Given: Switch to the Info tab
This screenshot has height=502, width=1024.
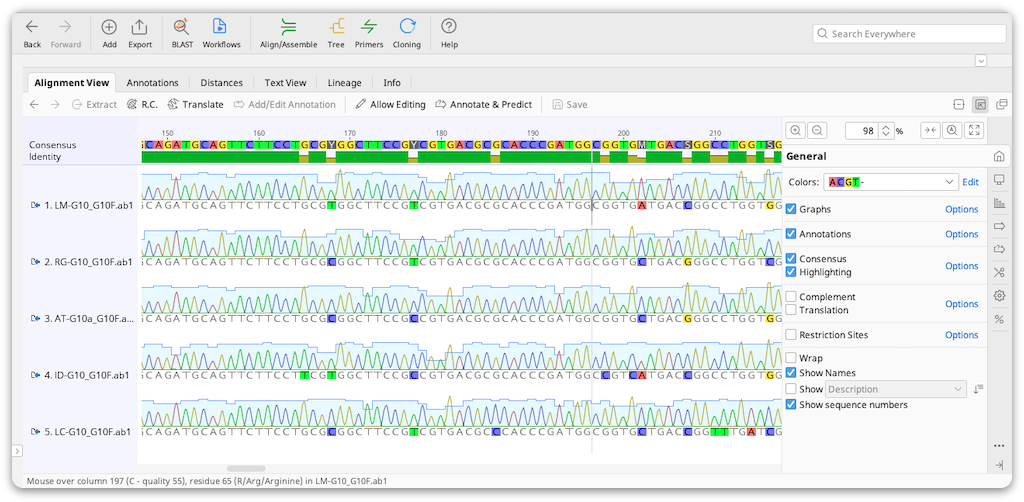Looking at the screenshot, I should pyautogui.click(x=392, y=83).
